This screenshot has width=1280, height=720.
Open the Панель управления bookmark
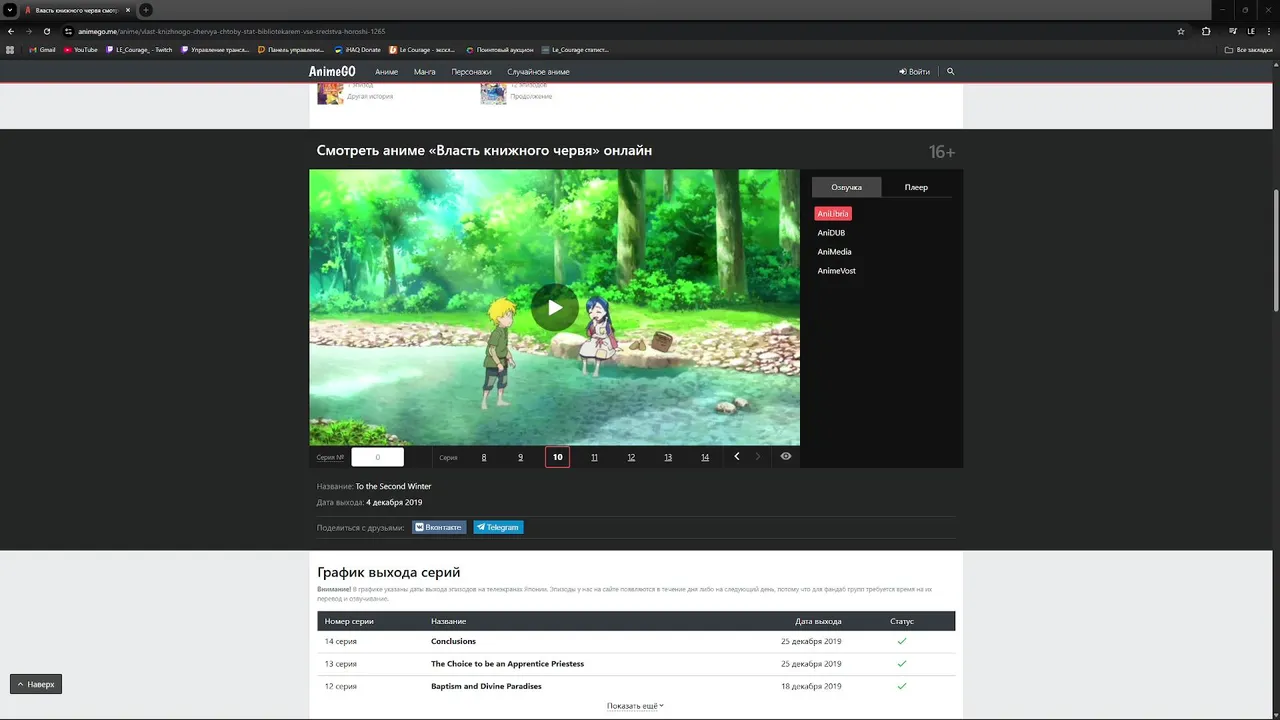tap(291, 49)
